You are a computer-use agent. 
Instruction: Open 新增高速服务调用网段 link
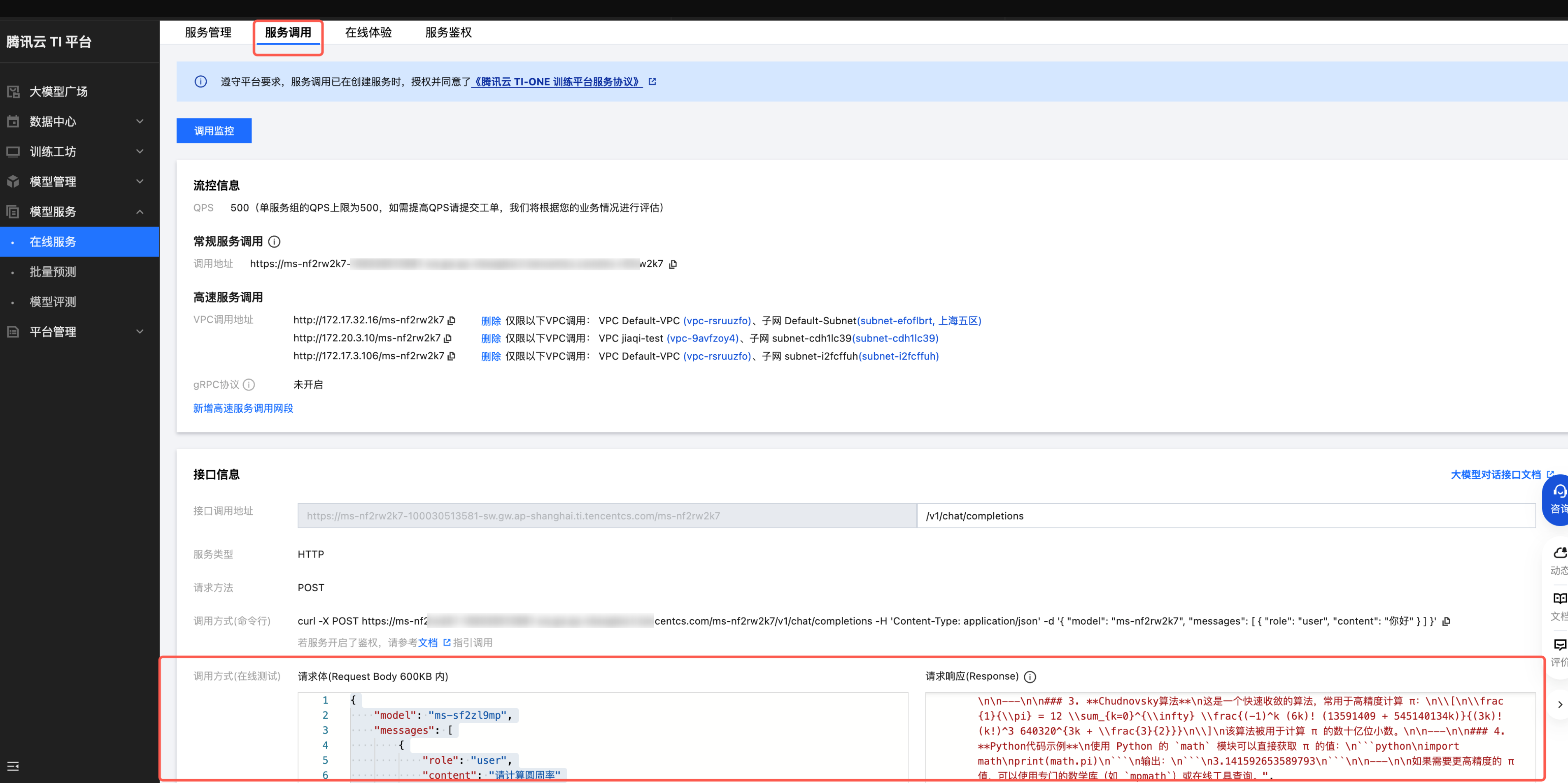tap(243, 408)
